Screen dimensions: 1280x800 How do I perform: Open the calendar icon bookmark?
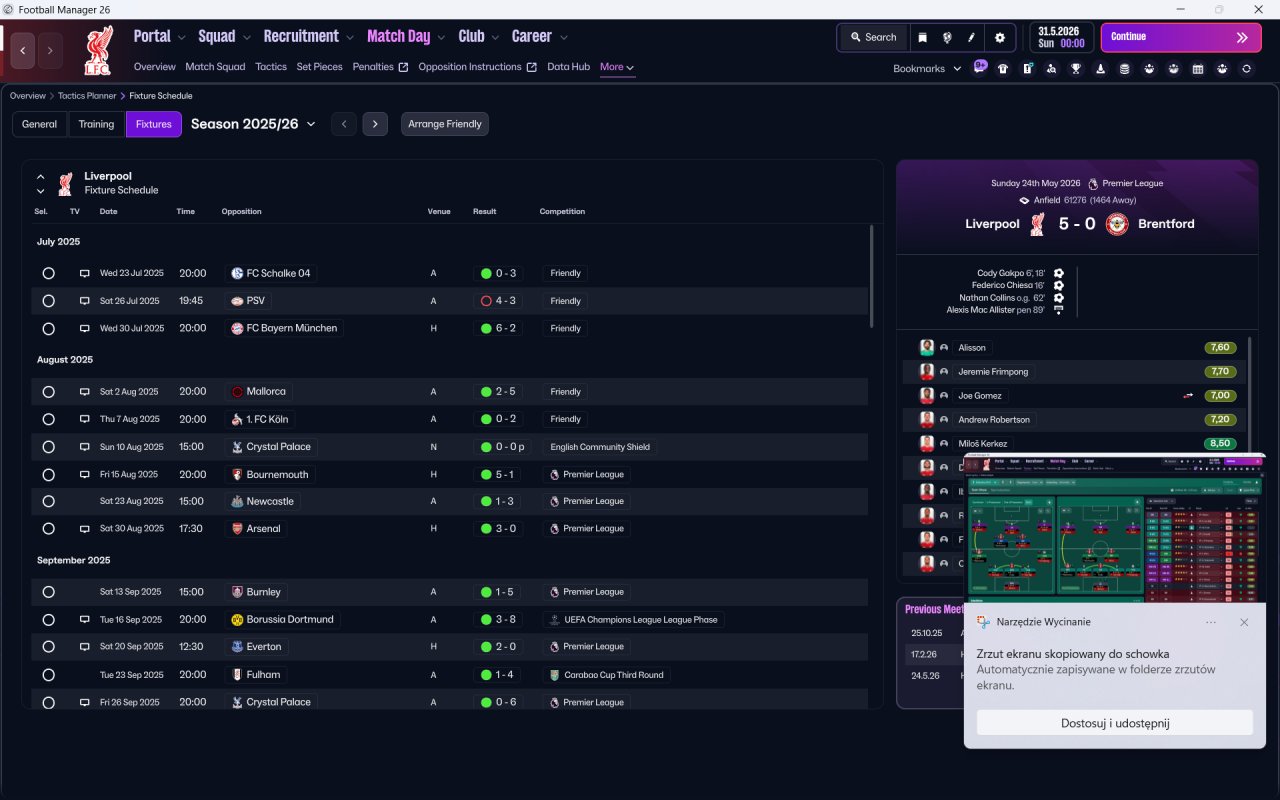pyautogui.click(x=1197, y=69)
